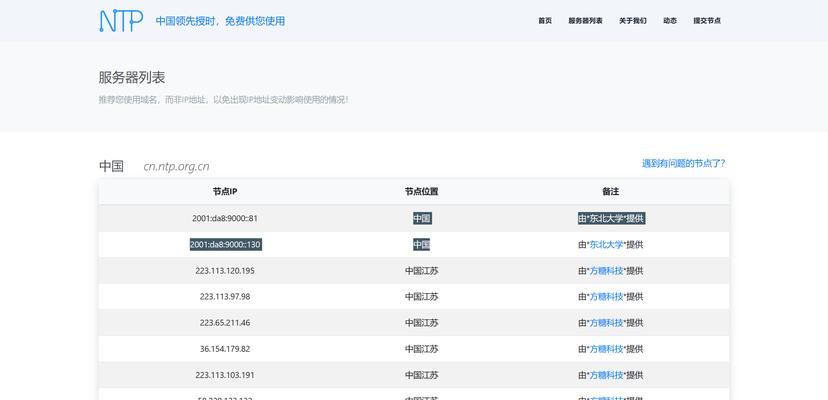Click the NTP logo

point(121,21)
